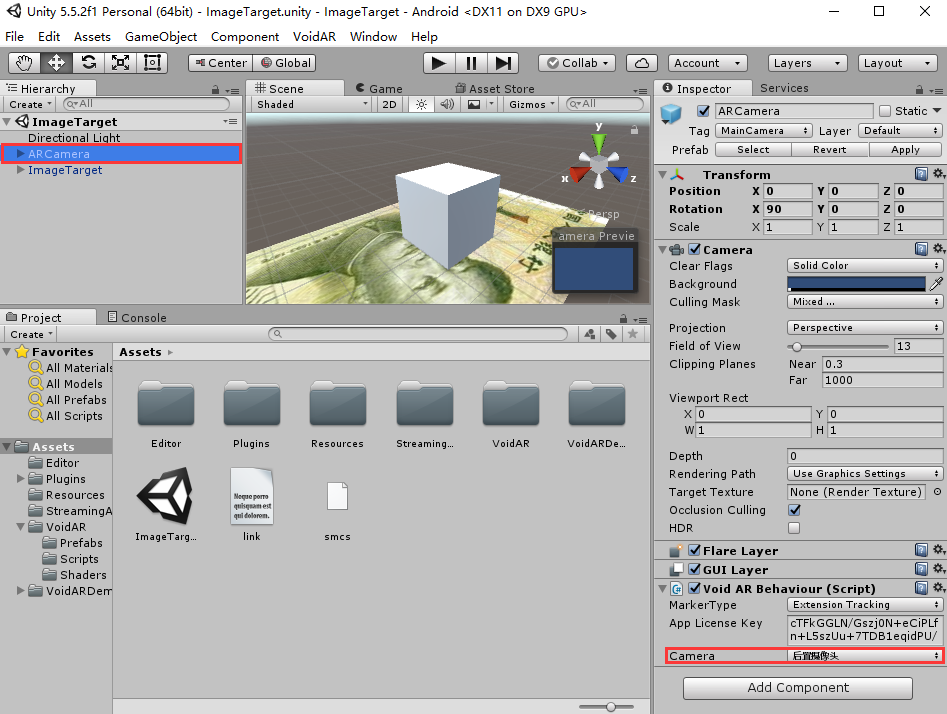Viewport: 947px width, 714px height.
Task: Click the Pause button
Action: point(471,63)
